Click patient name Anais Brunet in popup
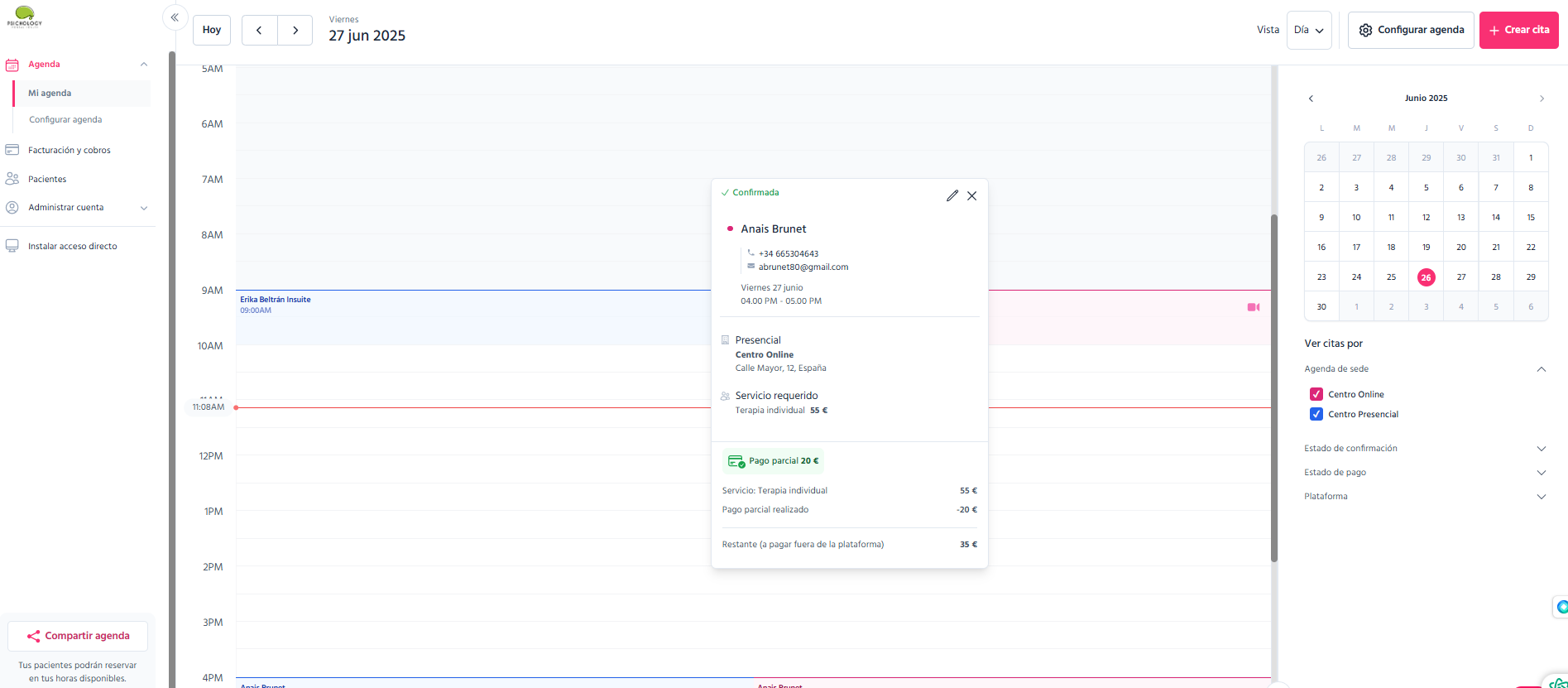This screenshot has width=1568, height=688. pyautogui.click(x=774, y=229)
